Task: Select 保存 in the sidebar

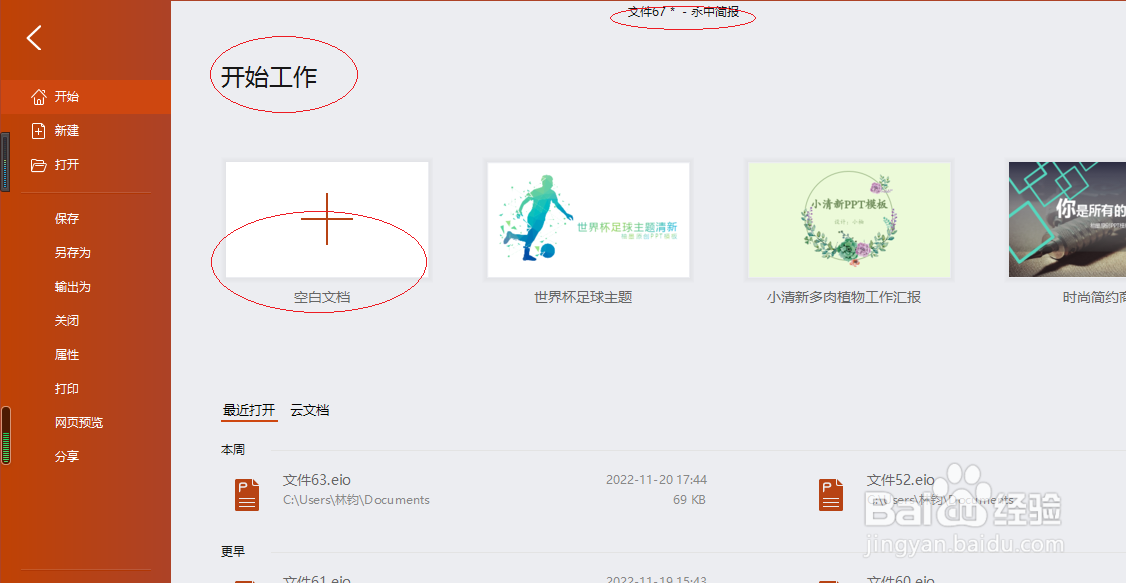Action: click(67, 218)
